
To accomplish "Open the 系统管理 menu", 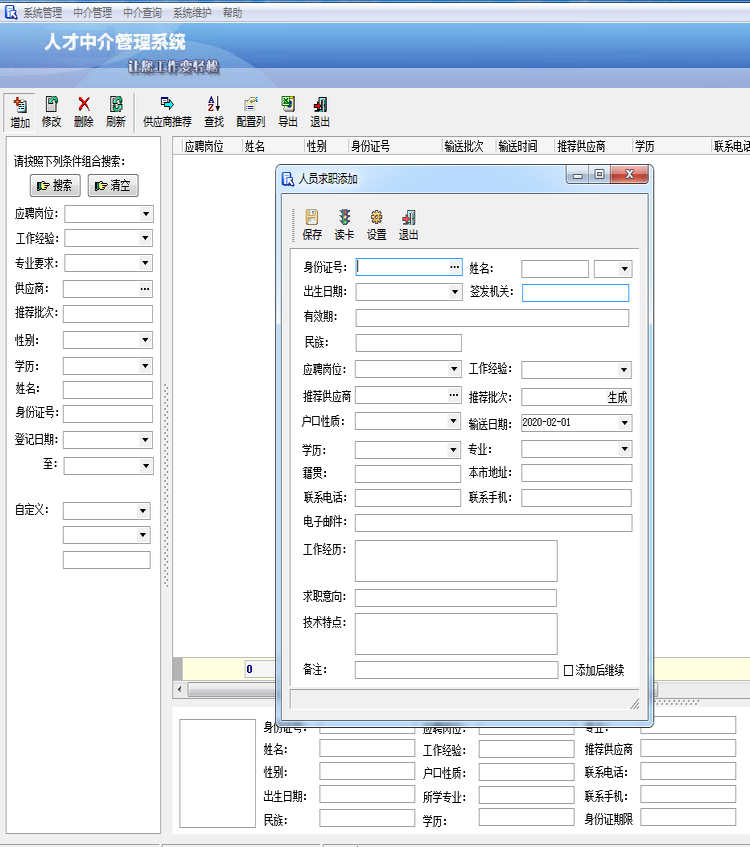I will coord(43,12).
